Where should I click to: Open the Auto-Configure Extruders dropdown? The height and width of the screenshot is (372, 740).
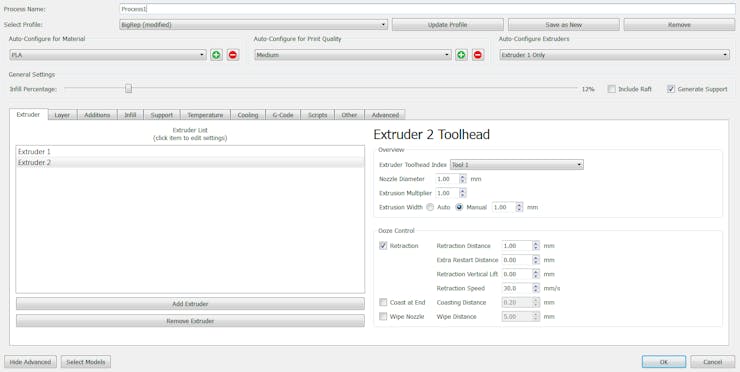[x=614, y=55]
